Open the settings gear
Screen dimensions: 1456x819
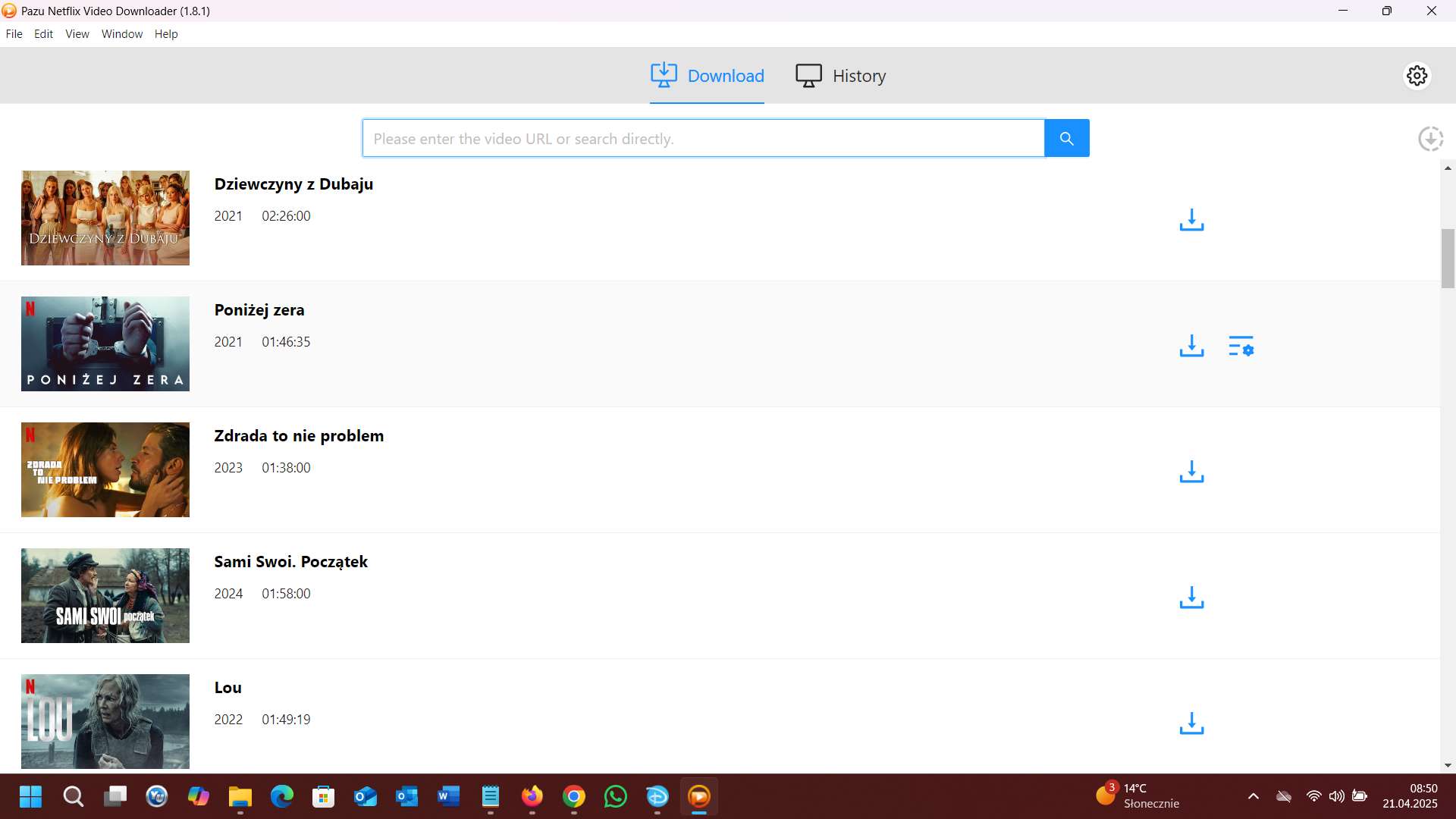pyautogui.click(x=1417, y=76)
